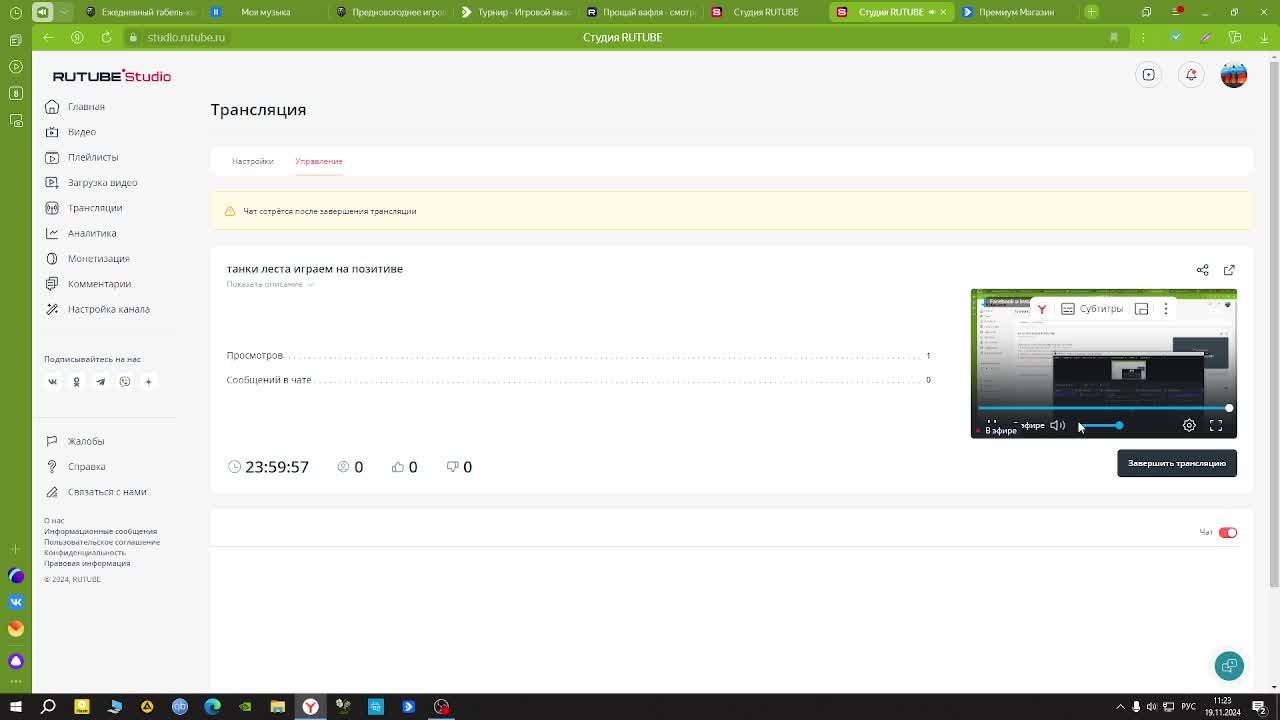Image resolution: width=1280 pixels, height=720 pixels.
Task: Open Windows Start menu
Action: [x=16, y=707]
